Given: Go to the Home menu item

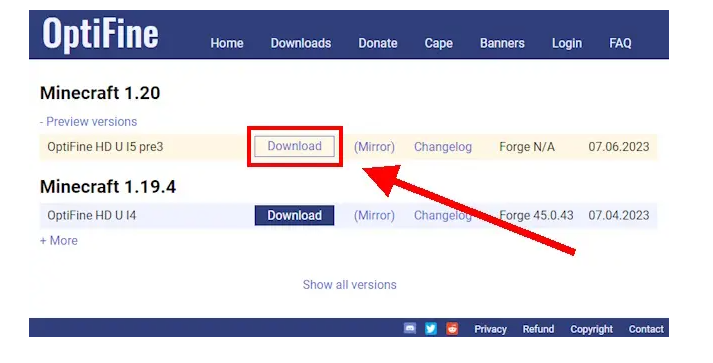Looking at the screenshot, I should click(x=227, y=43).
